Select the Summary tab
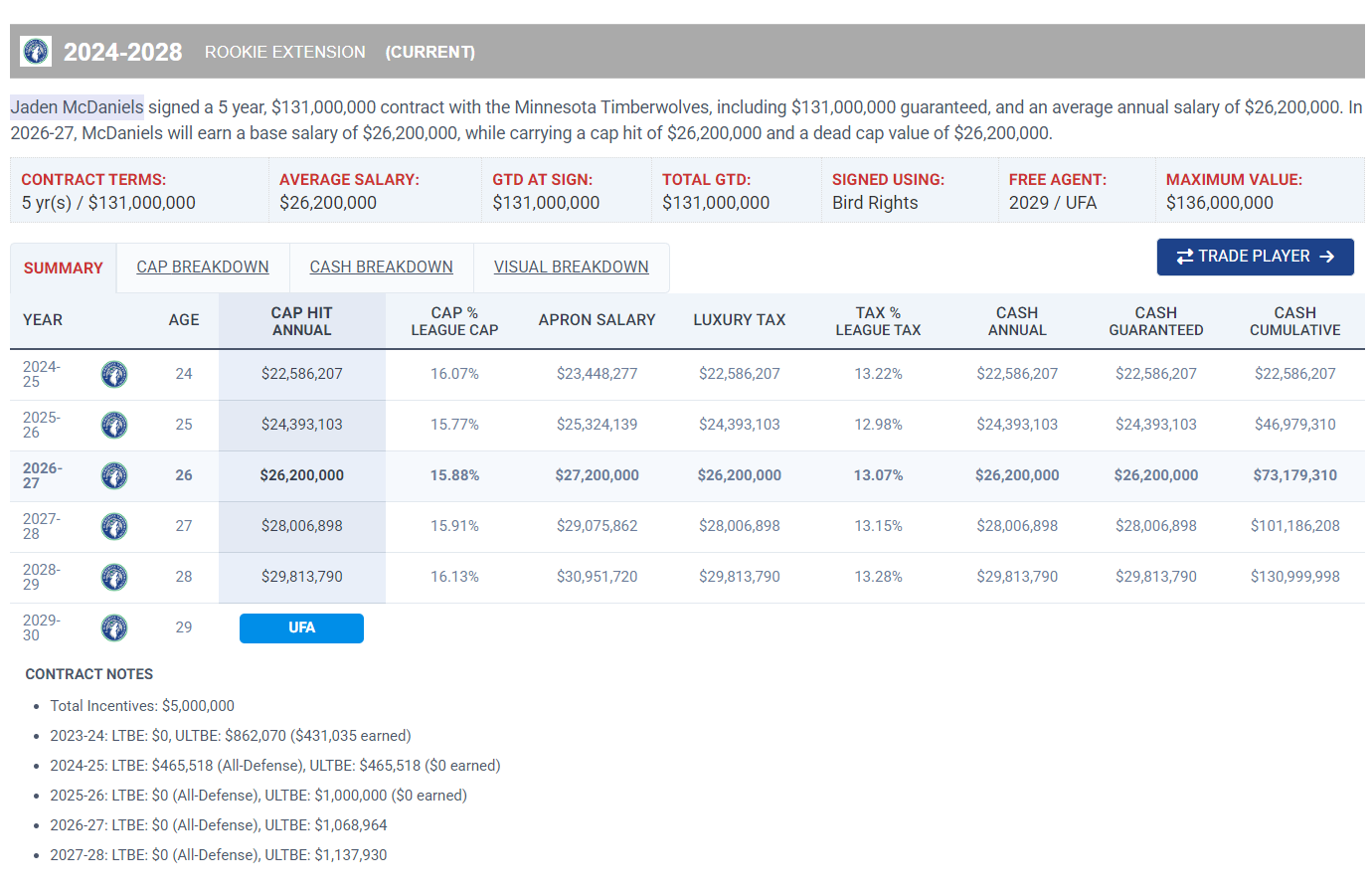Screen dimensions: 1372x892 click(64, 268)
